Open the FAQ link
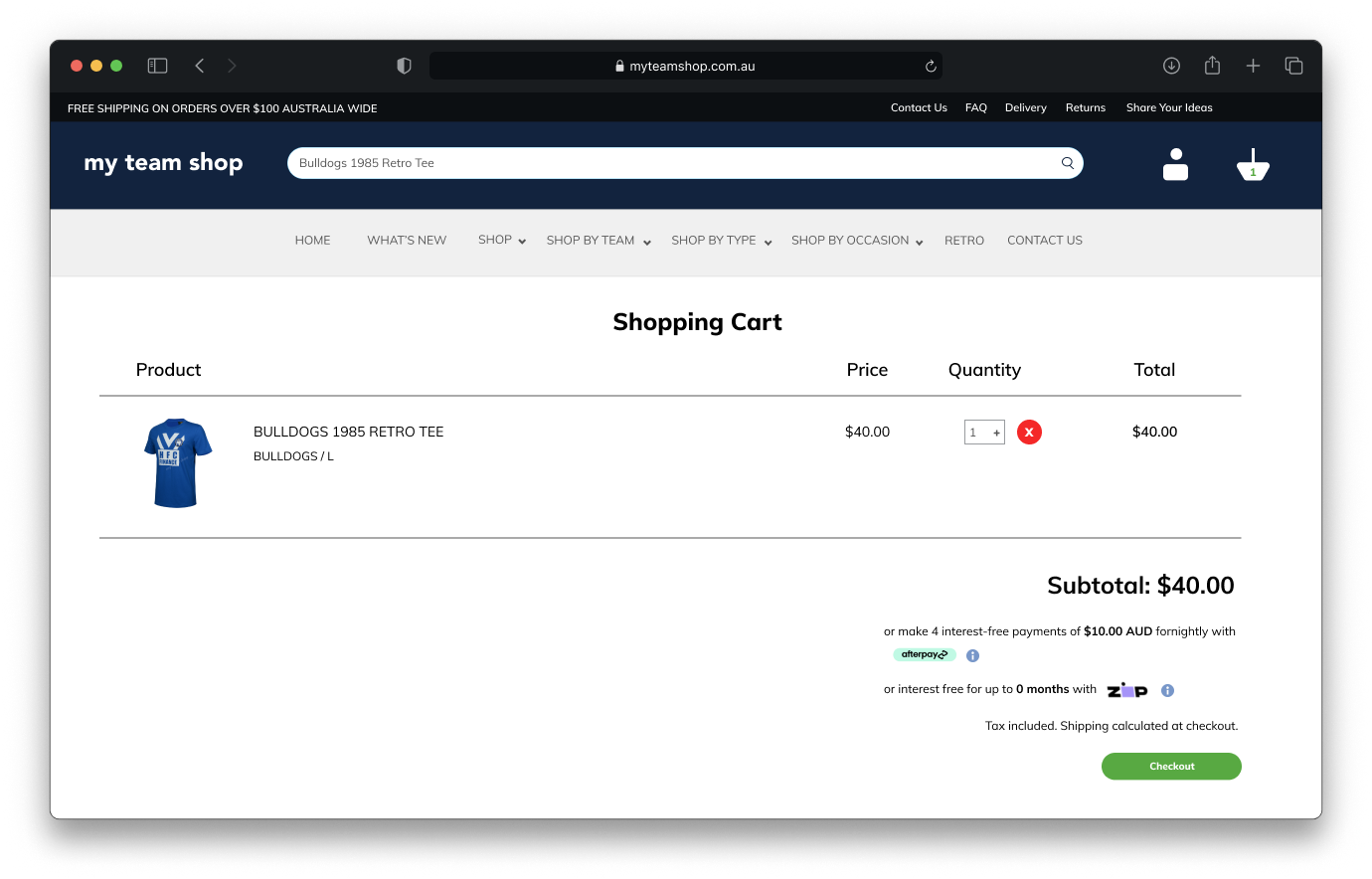This screenshot has height=879, width=1372. [x=976, y=107]
